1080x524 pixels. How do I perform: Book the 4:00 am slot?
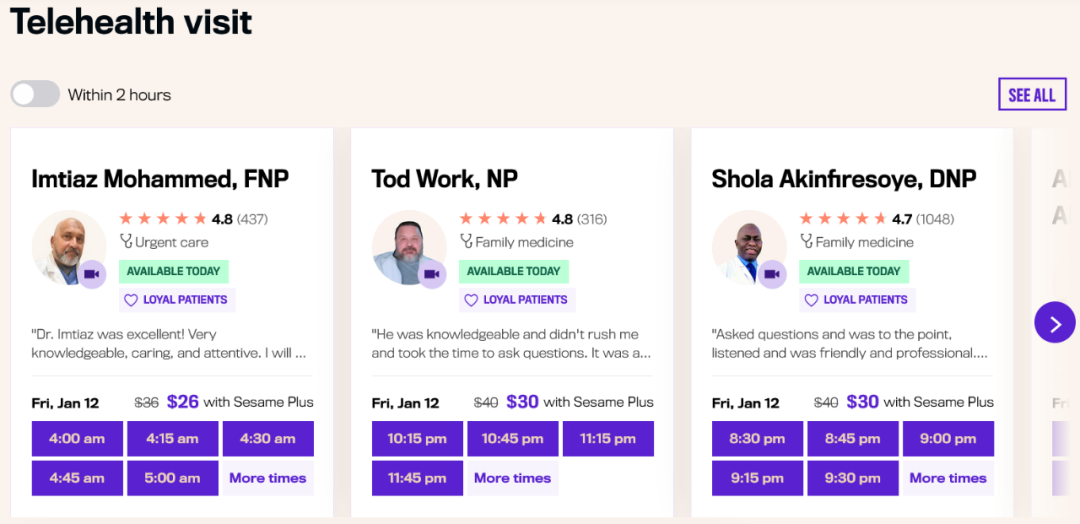click(77, 439)
